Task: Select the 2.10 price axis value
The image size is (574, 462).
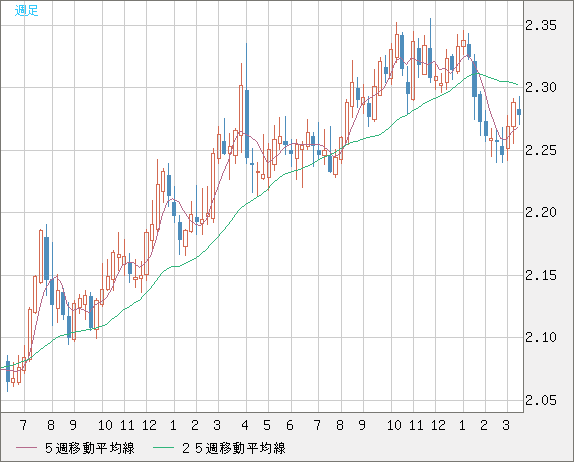Action: click(541, 337)
